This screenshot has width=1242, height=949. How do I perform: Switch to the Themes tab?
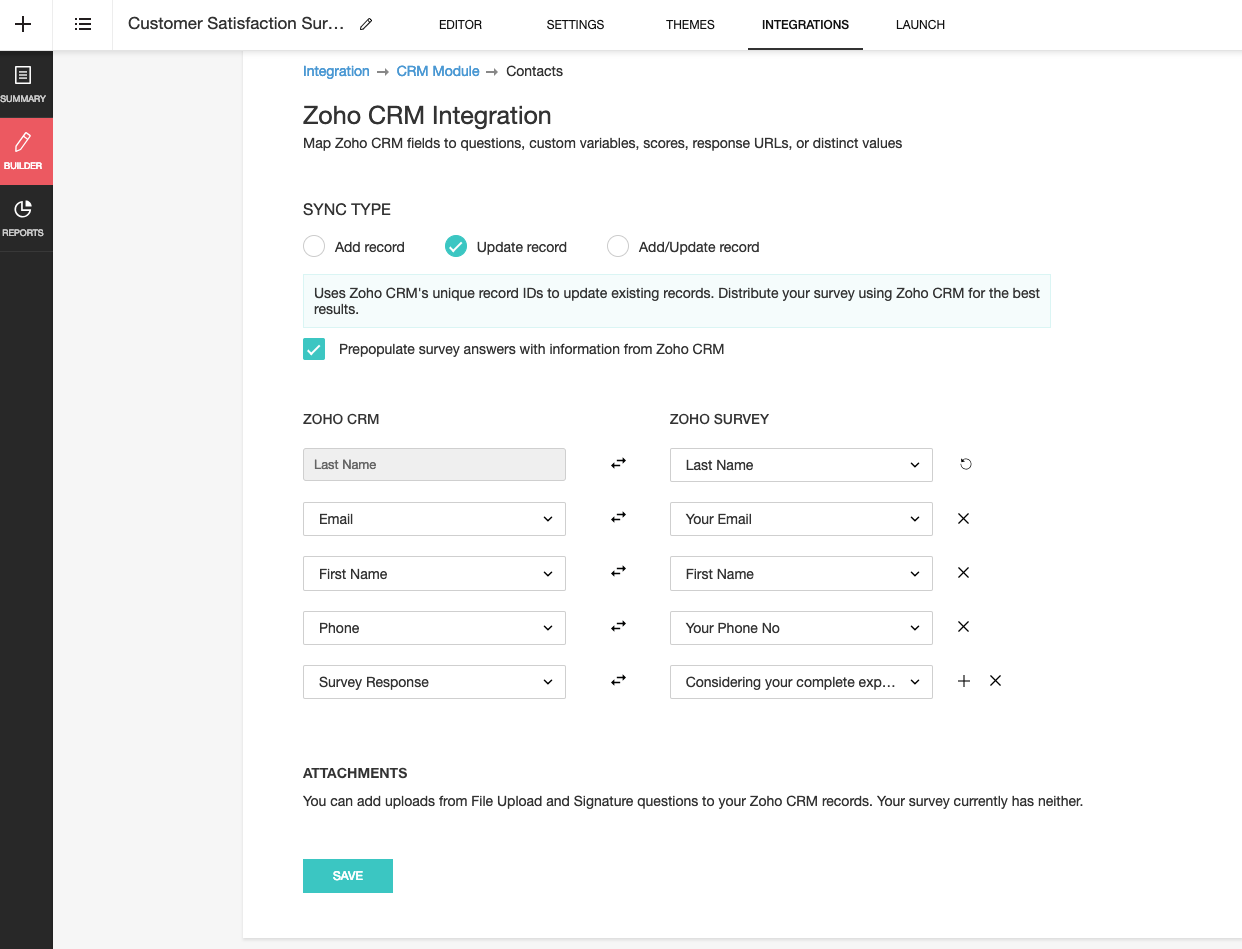690,25
